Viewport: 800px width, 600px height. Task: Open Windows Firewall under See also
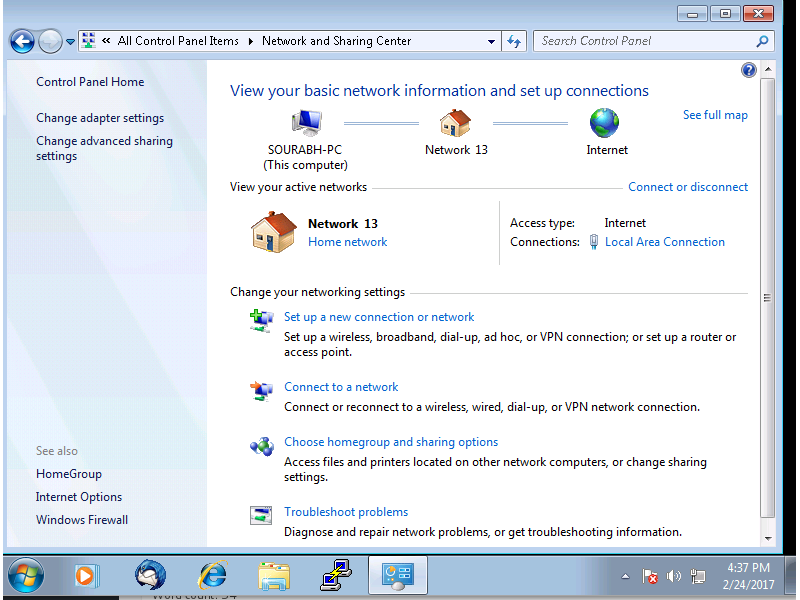point(82,520)
